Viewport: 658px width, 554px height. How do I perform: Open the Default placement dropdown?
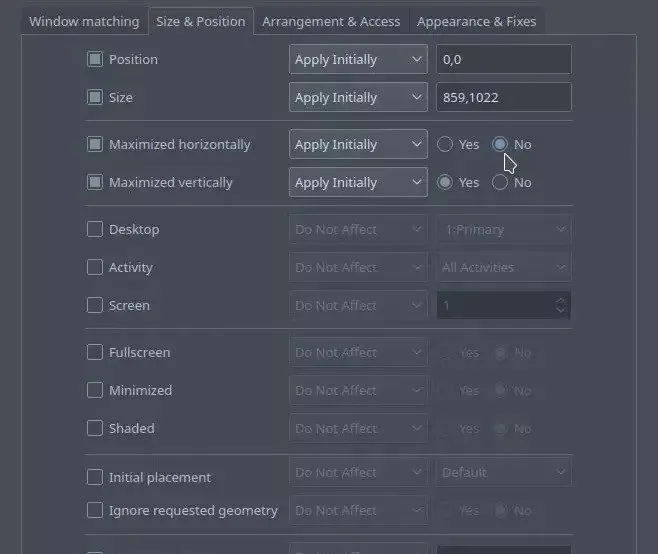click(x=504, y=473)
